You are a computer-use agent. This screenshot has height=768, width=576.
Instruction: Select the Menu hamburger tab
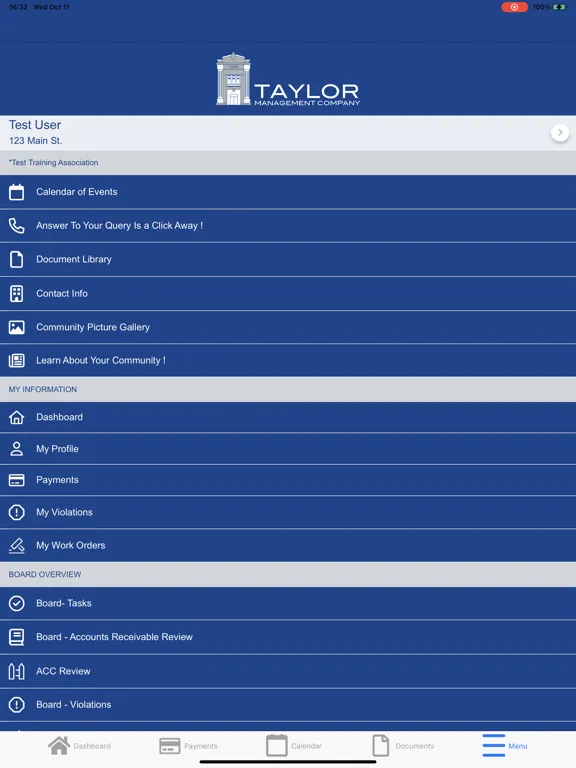pyautogui.click(x=504, y=745)
